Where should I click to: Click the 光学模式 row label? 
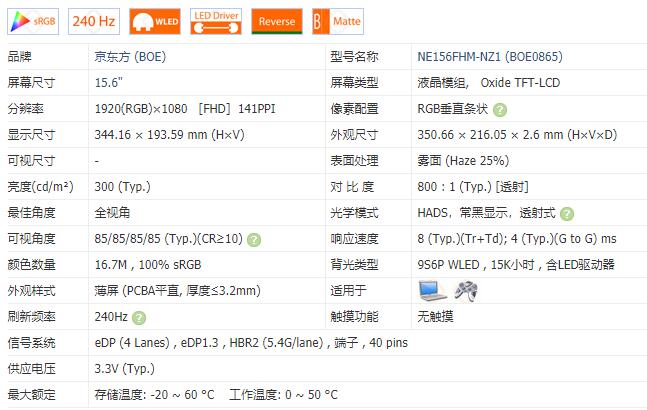click(x=354, y=212)
